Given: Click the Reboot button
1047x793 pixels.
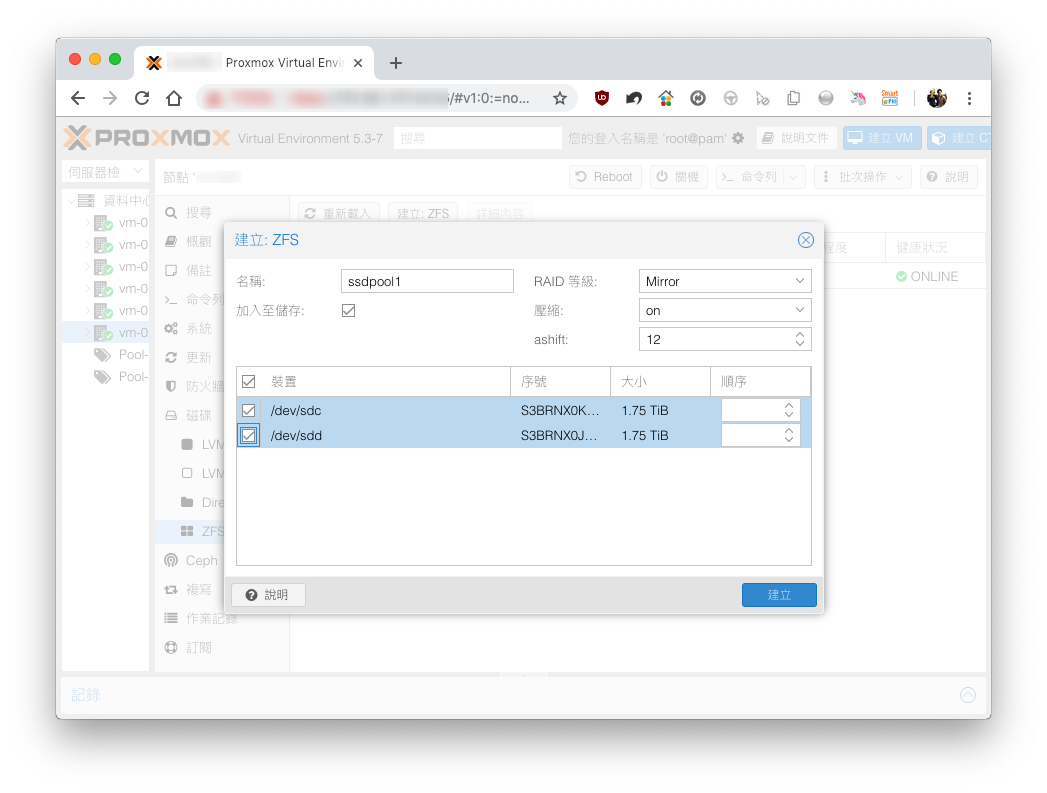Looking at the screenshot, I should (x=604, y=177).
